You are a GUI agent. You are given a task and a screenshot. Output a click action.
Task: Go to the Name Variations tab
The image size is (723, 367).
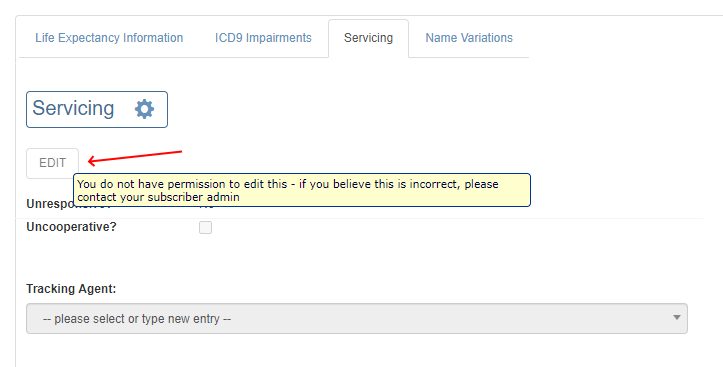pyautogui.click(x=469, y=38)
